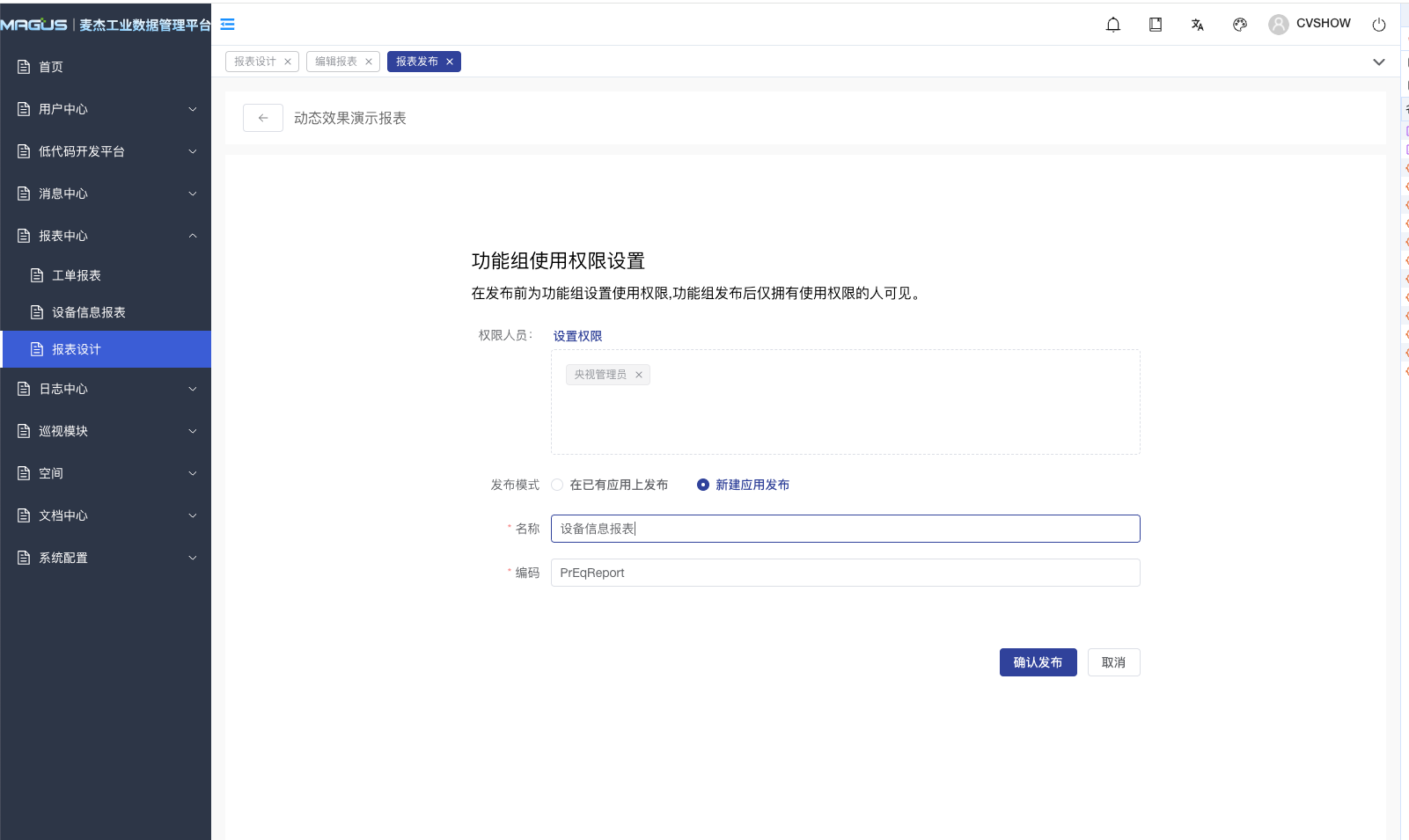Click the back arrow button

pos(263,118)
